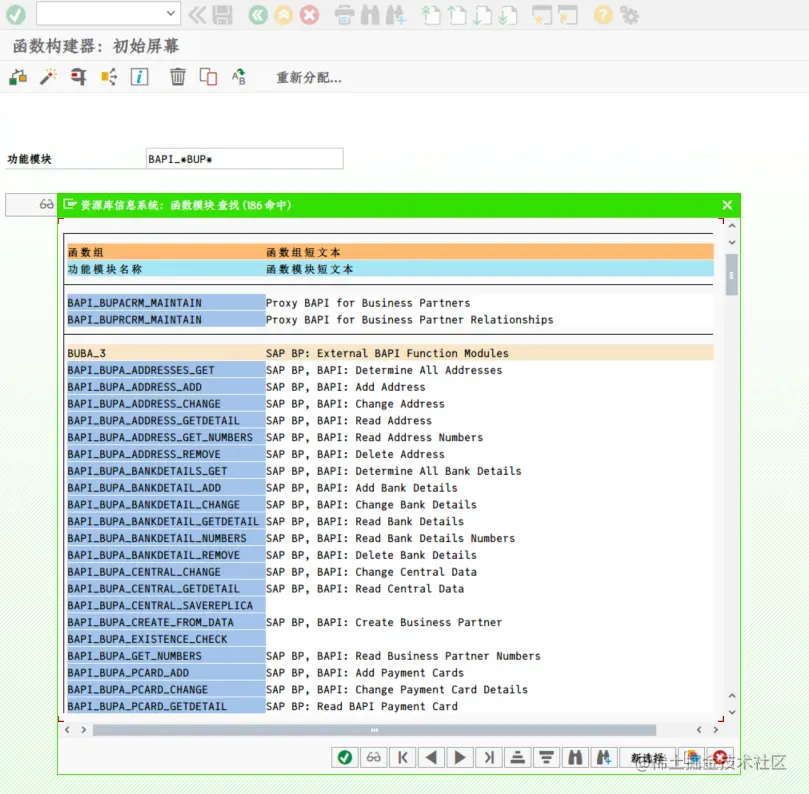This screenshot has height=794, width=809.
Task: Click the green Back button in top toolbar
Action: (258, 15)
